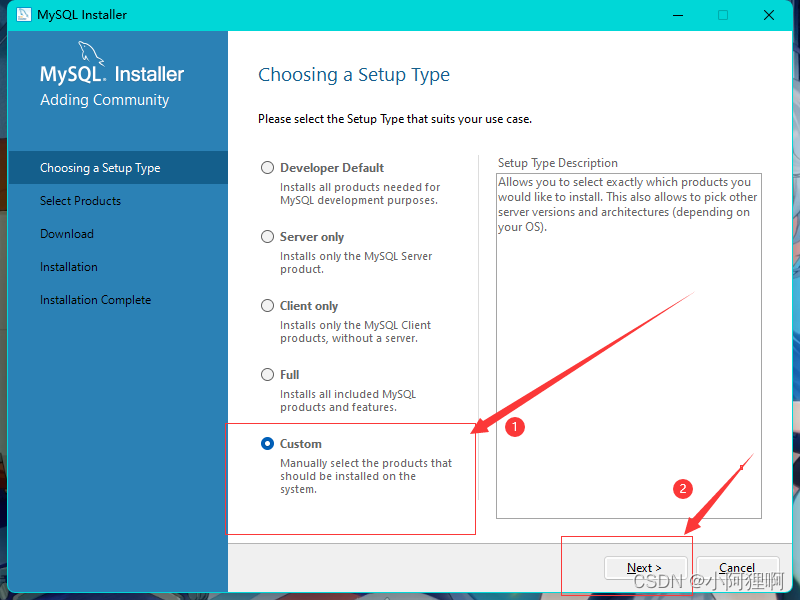Select the Server only radio button
The height and width of the screenshot is (600, 800).
coord(267,237)
